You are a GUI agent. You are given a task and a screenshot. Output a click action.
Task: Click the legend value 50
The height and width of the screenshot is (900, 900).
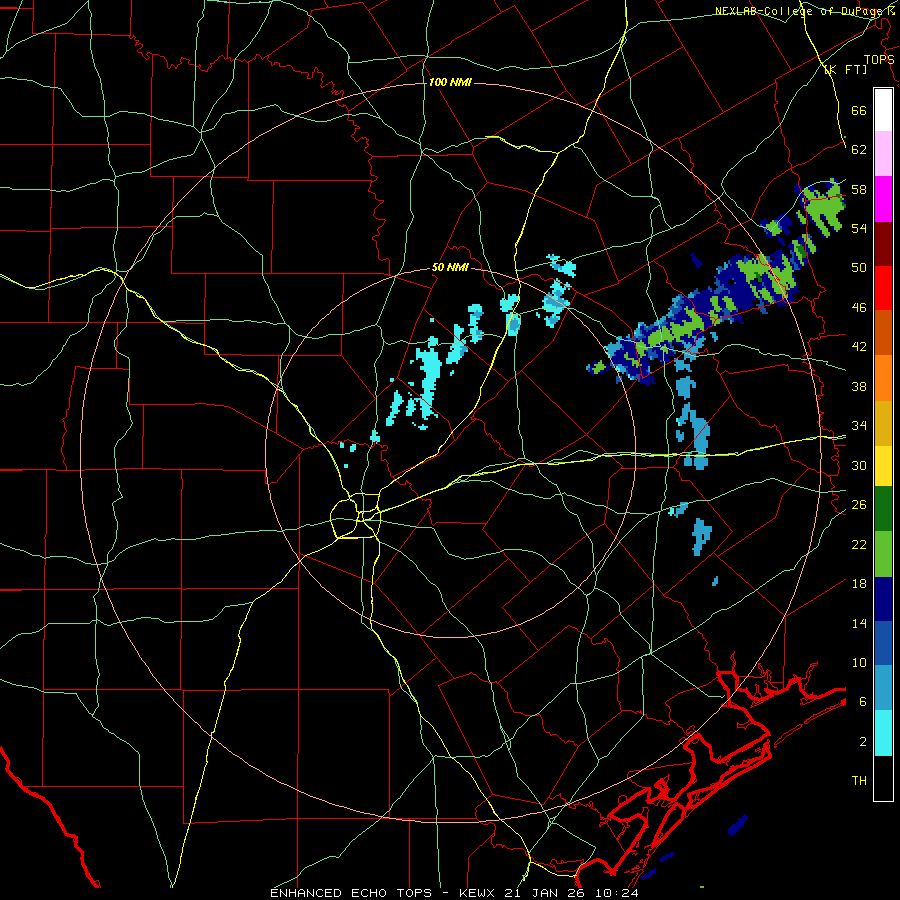click(859, 268)
